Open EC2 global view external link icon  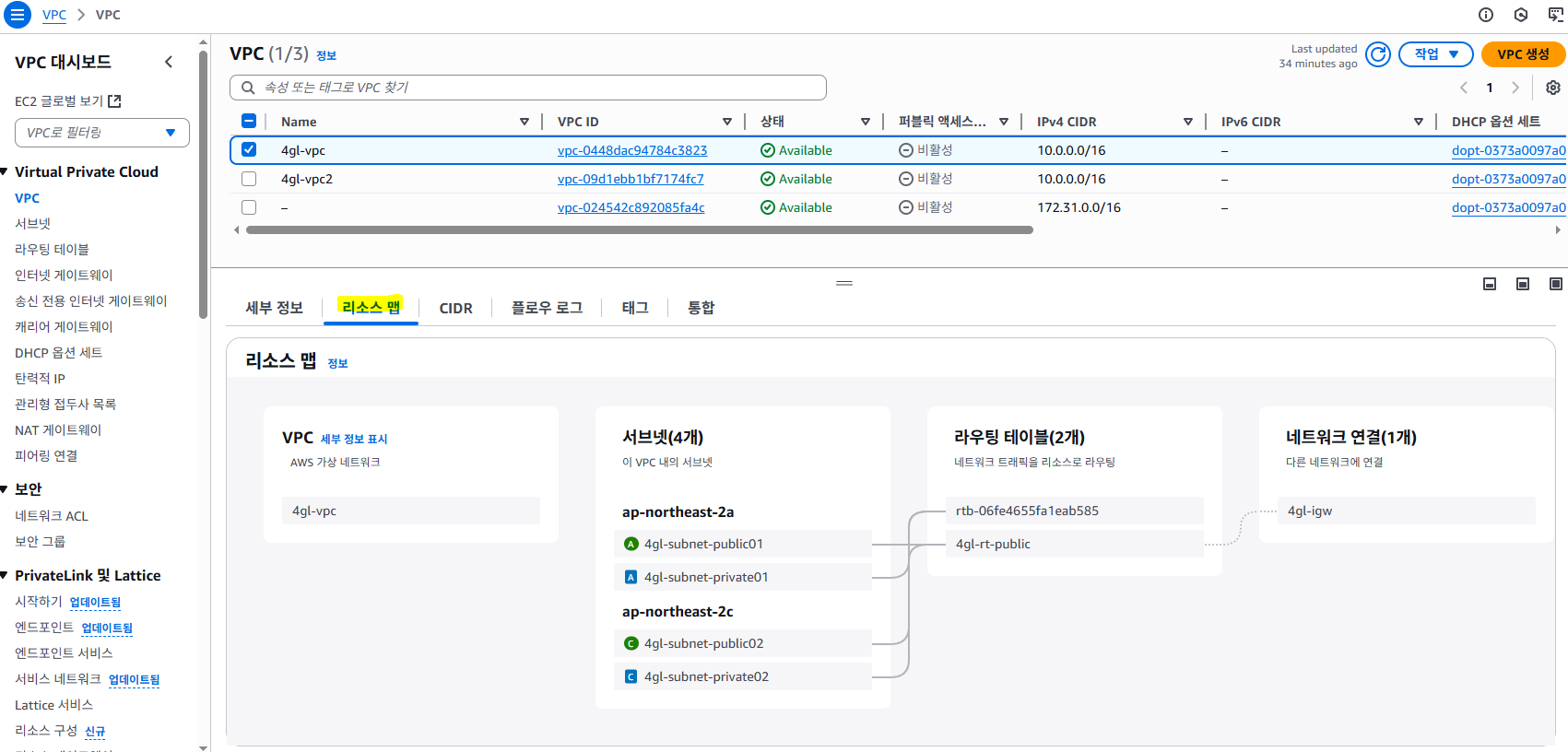[114, 100]
